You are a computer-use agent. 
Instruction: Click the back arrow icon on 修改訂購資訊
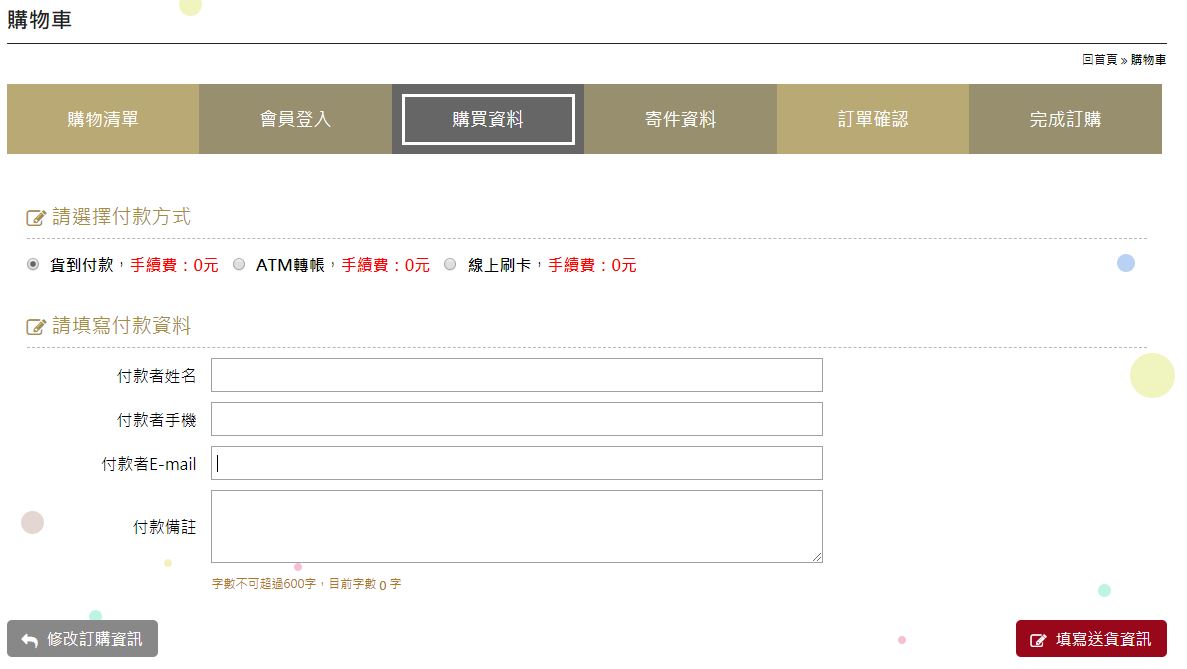click(30, 640)
